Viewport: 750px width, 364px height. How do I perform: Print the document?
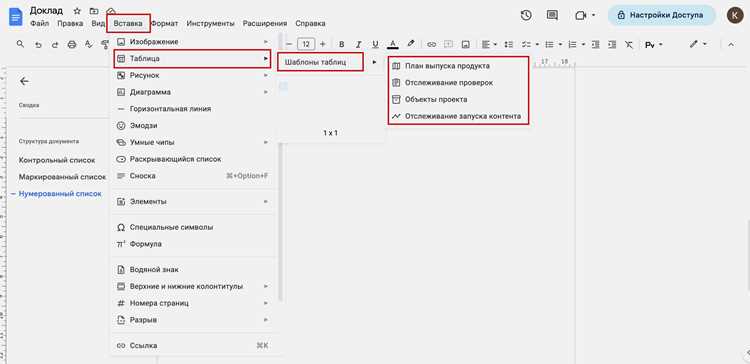pyautogui.click(x=72, y=44)
